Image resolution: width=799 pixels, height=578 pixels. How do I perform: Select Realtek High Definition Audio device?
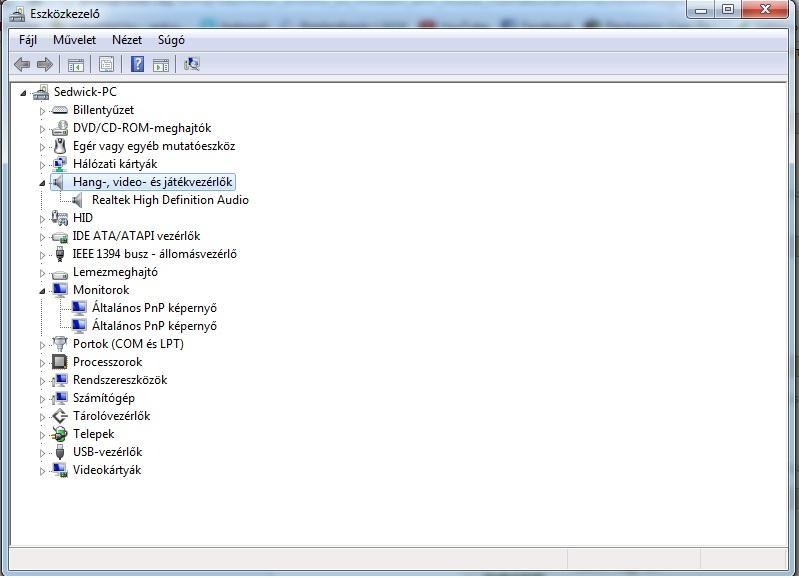pyautogui.click(x=170, y=200)
